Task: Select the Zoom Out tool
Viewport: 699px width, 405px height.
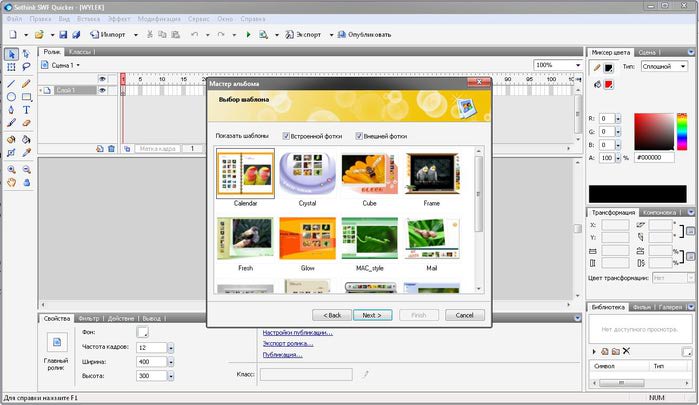Action: tap(26, 169)
